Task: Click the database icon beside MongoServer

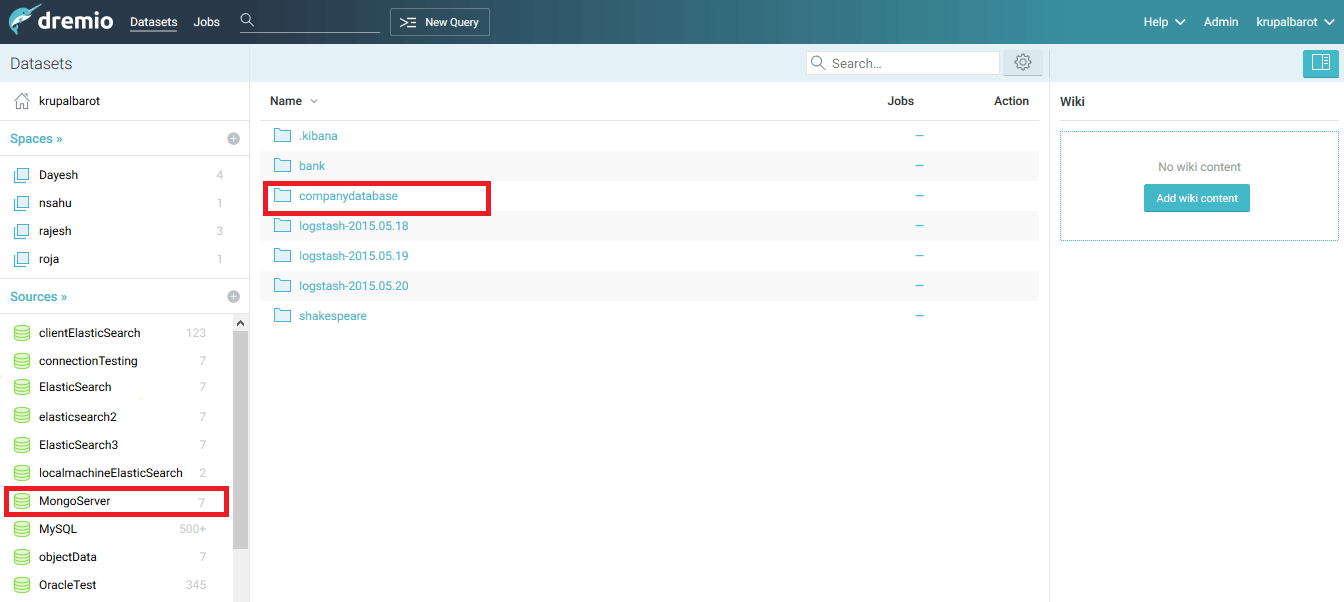Action: click(x=21, y=501)
